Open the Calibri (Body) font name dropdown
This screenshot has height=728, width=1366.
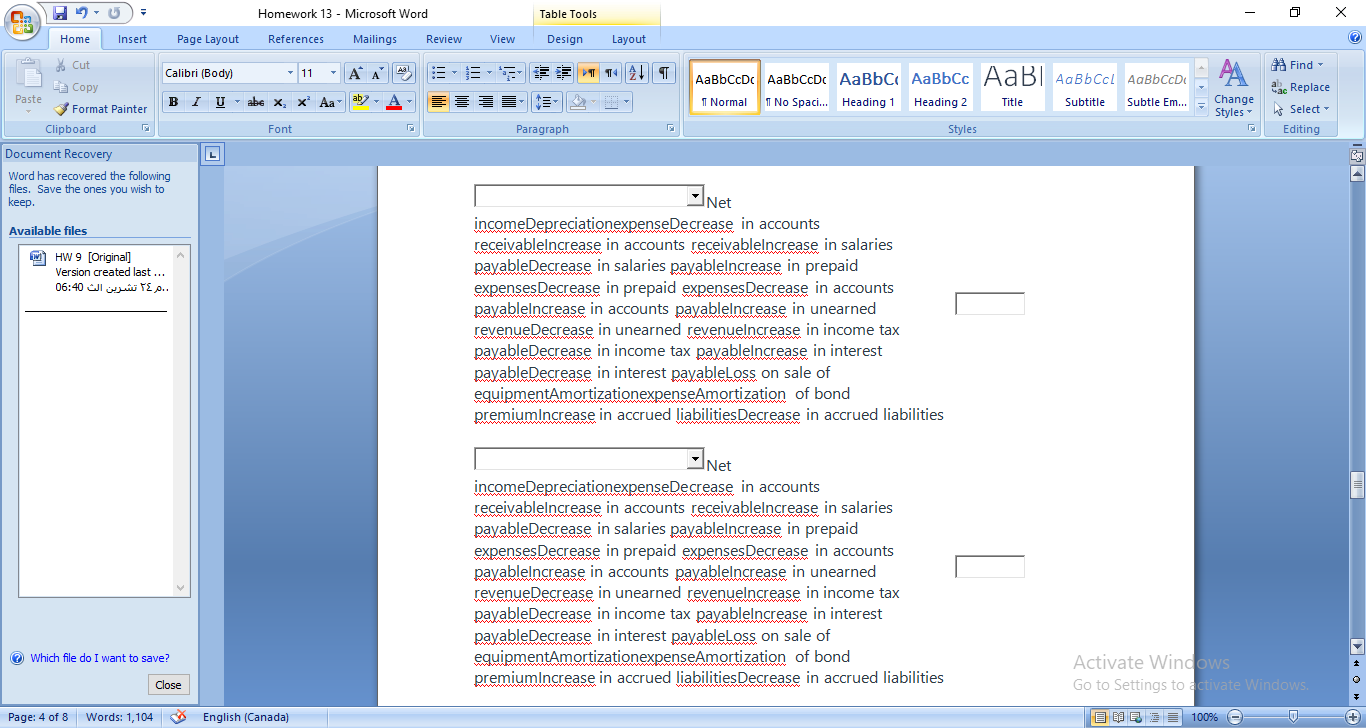click(x=290, y=73)
